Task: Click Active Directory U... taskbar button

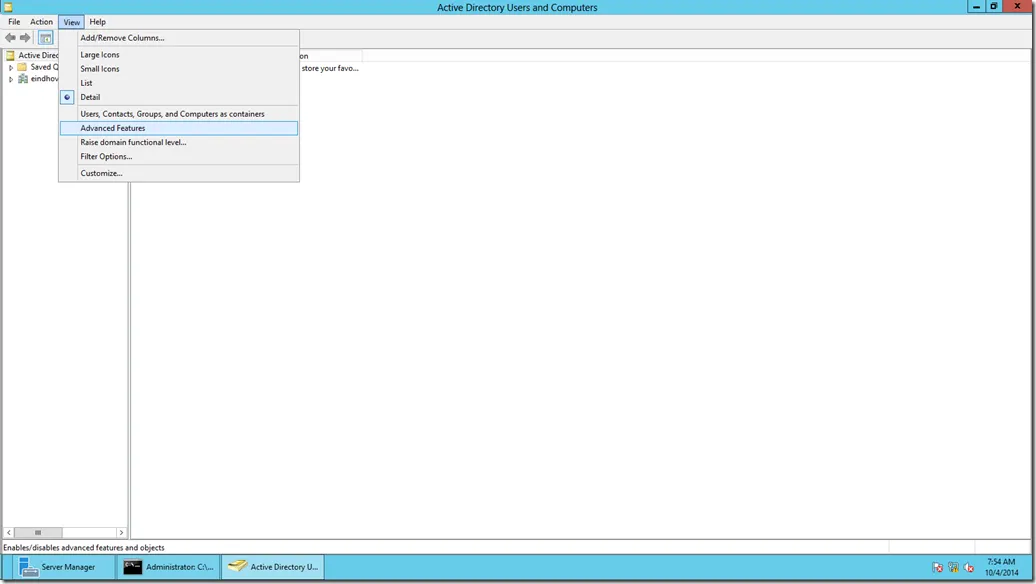Action: (273, 567)
